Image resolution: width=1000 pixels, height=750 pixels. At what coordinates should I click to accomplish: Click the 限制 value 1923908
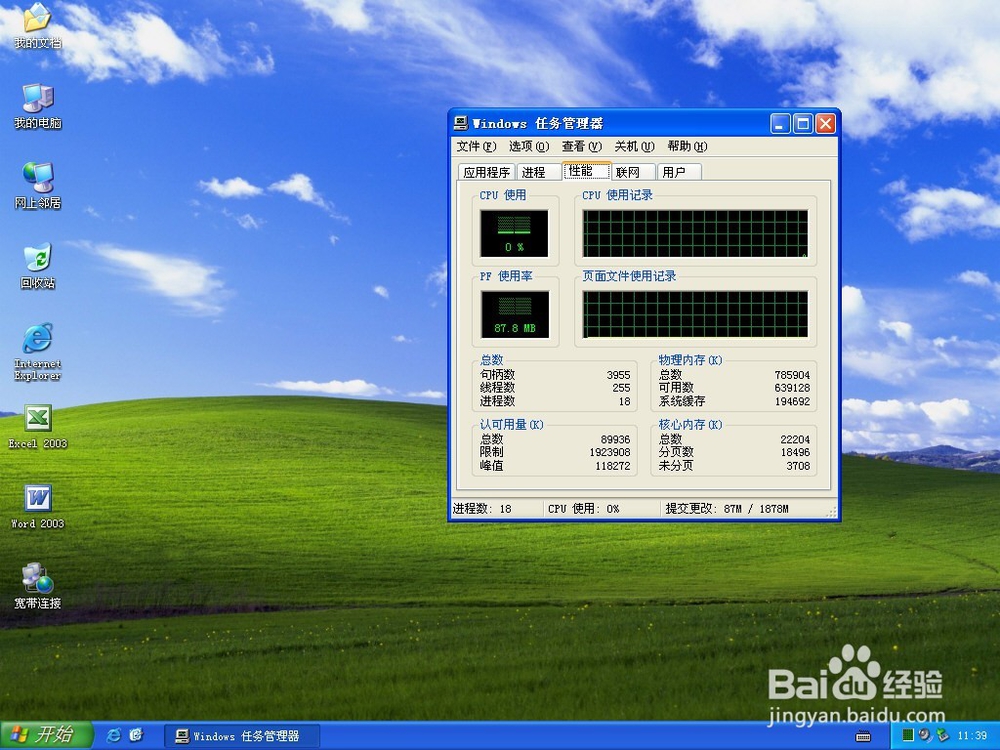point(610,452)
